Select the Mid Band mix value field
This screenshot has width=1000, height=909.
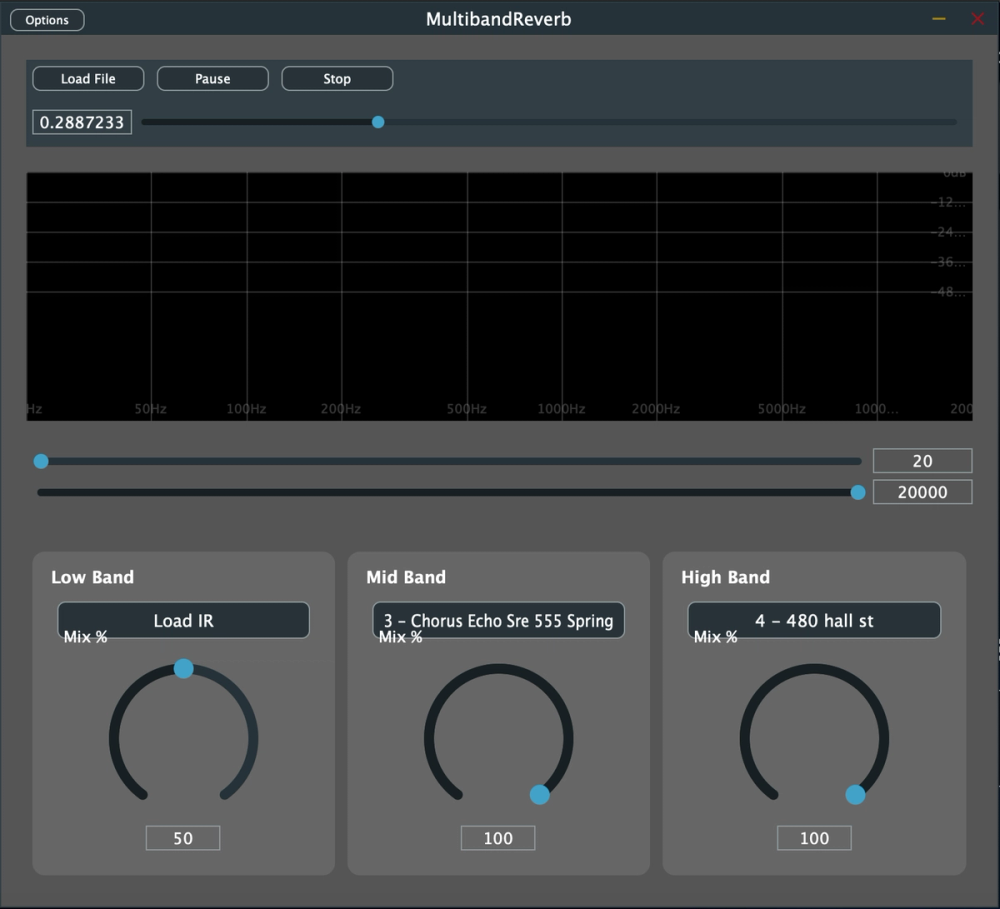498,838
